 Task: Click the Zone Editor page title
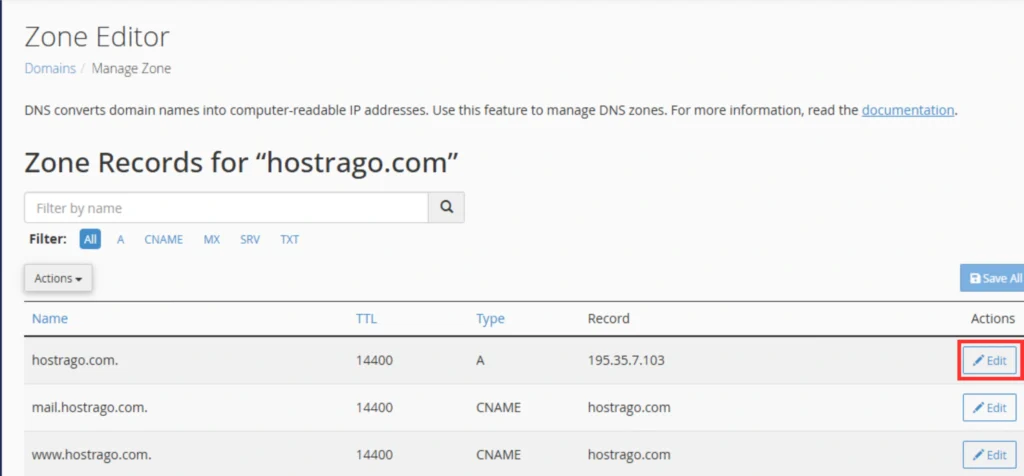[x=97, y=37]
